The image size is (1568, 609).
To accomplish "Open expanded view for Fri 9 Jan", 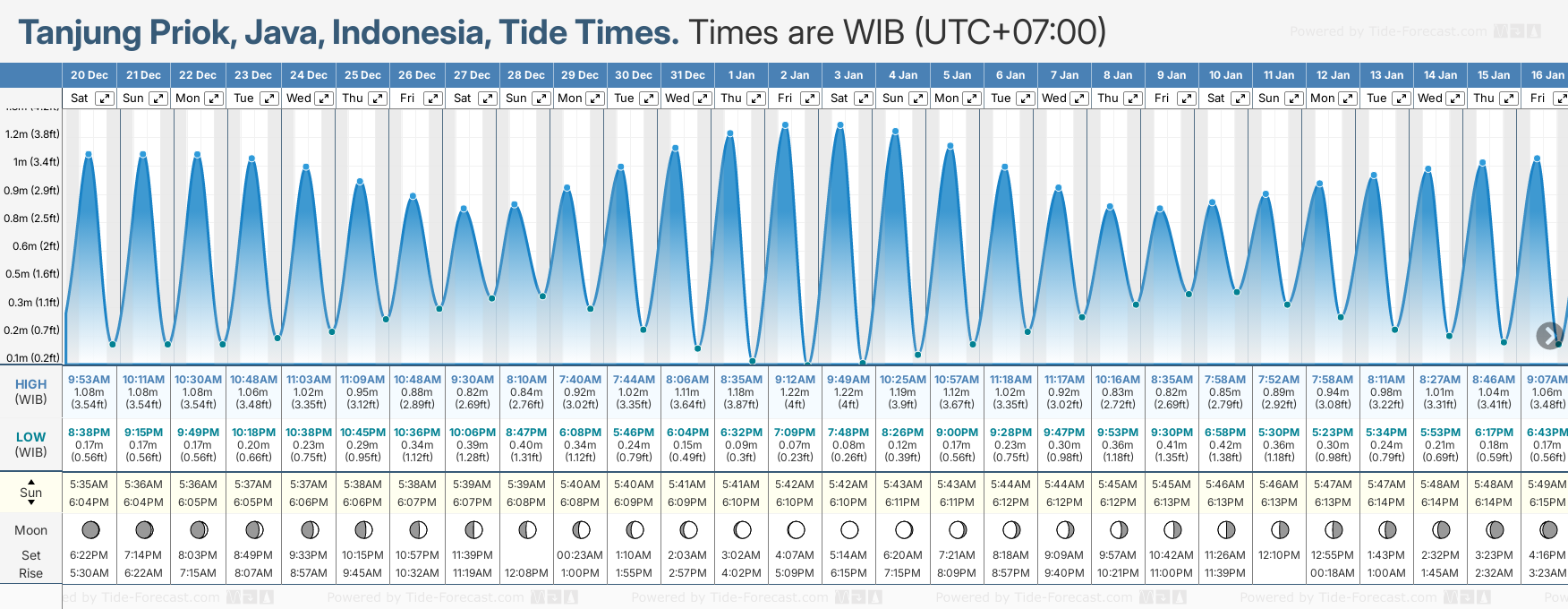I will tap(1187, 99).
